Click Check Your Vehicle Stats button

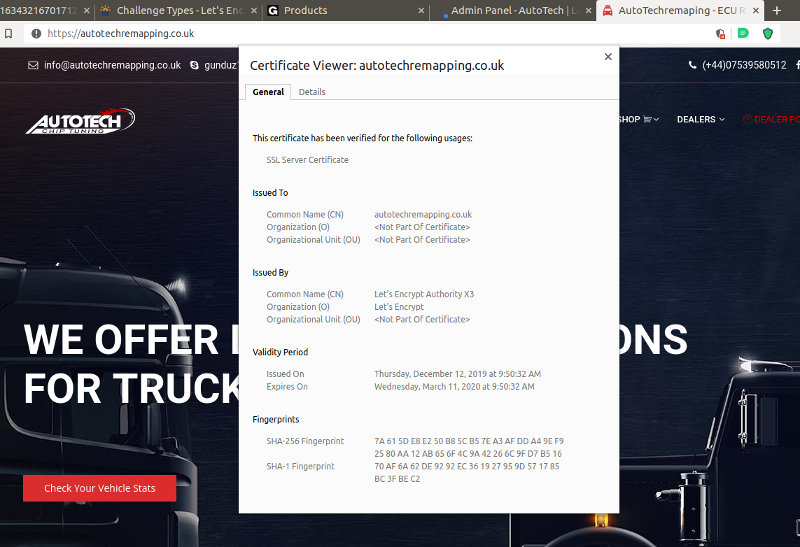[x=99, y=488]
